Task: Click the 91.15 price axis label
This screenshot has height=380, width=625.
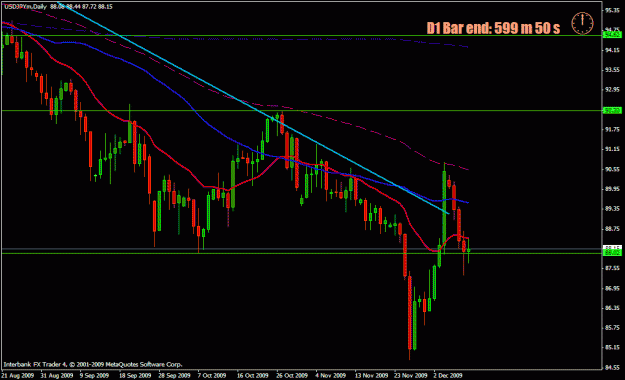Action: tap(612, 149)
